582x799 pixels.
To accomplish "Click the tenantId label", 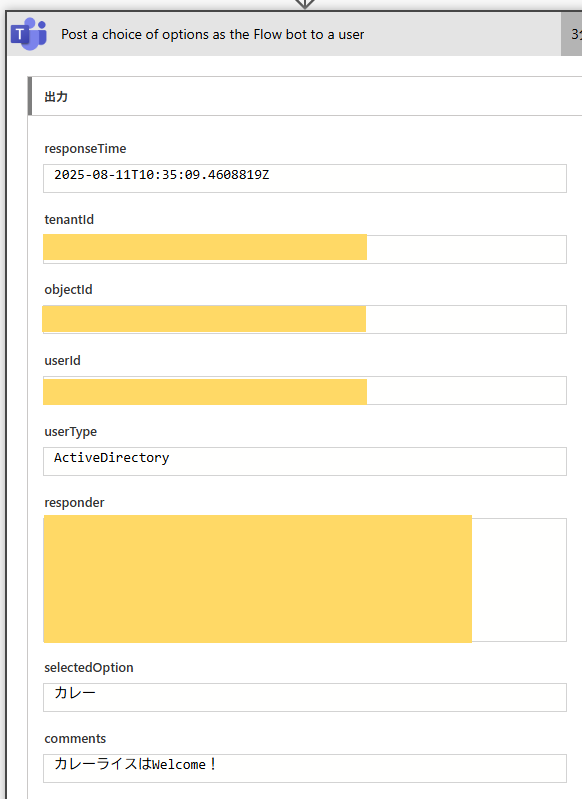I will pyautogui.click(x=69, y=220).
